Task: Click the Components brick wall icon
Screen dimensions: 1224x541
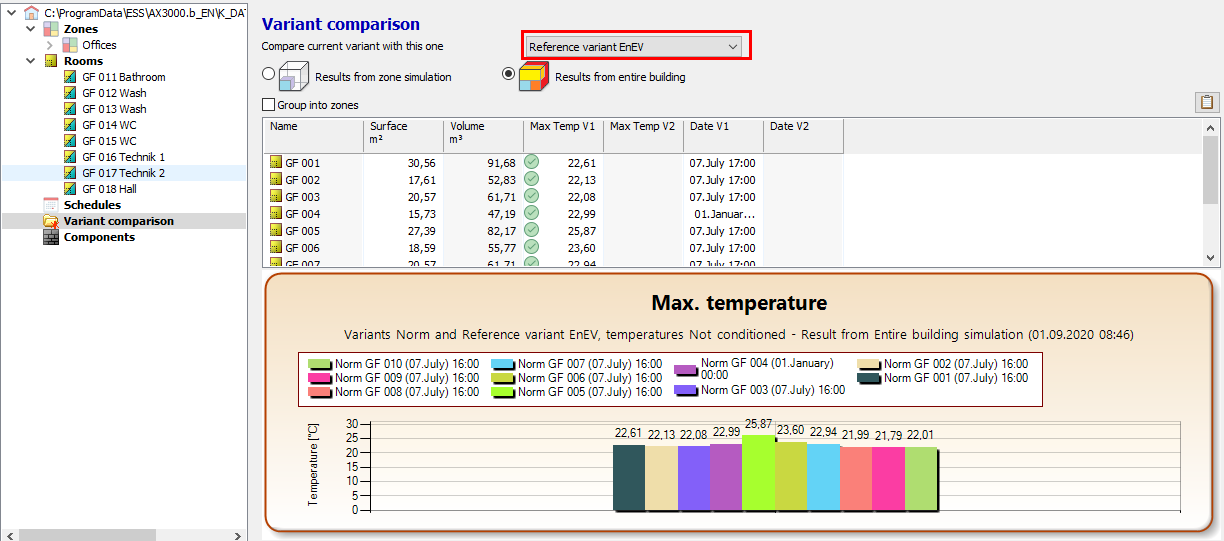Action: (x=51, y=237)
